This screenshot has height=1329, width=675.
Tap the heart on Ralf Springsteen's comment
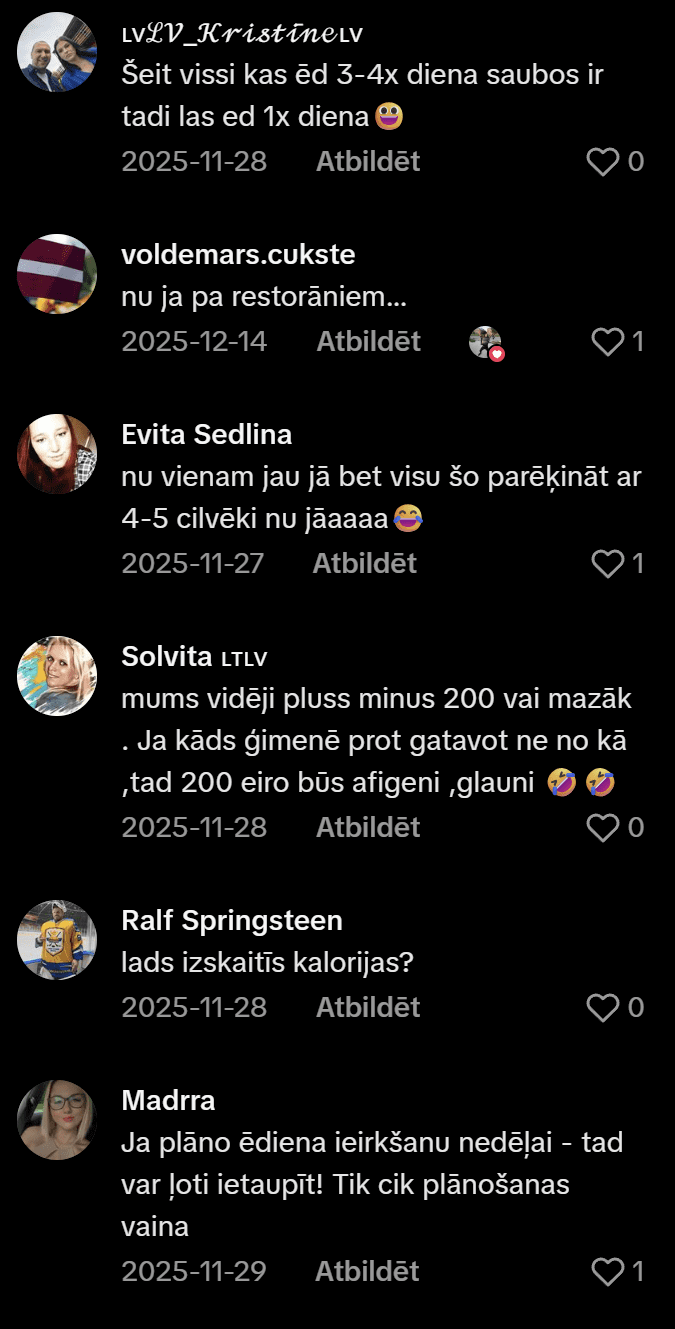pos(603,1008)
